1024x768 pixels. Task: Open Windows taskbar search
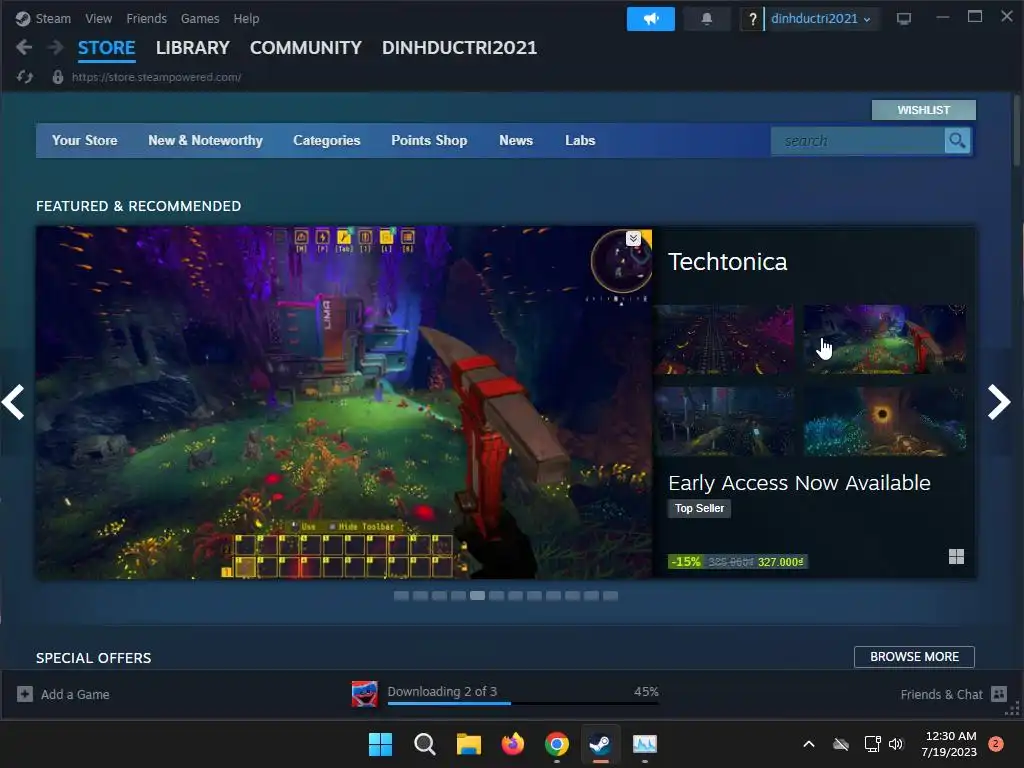(x=424, y=744)
